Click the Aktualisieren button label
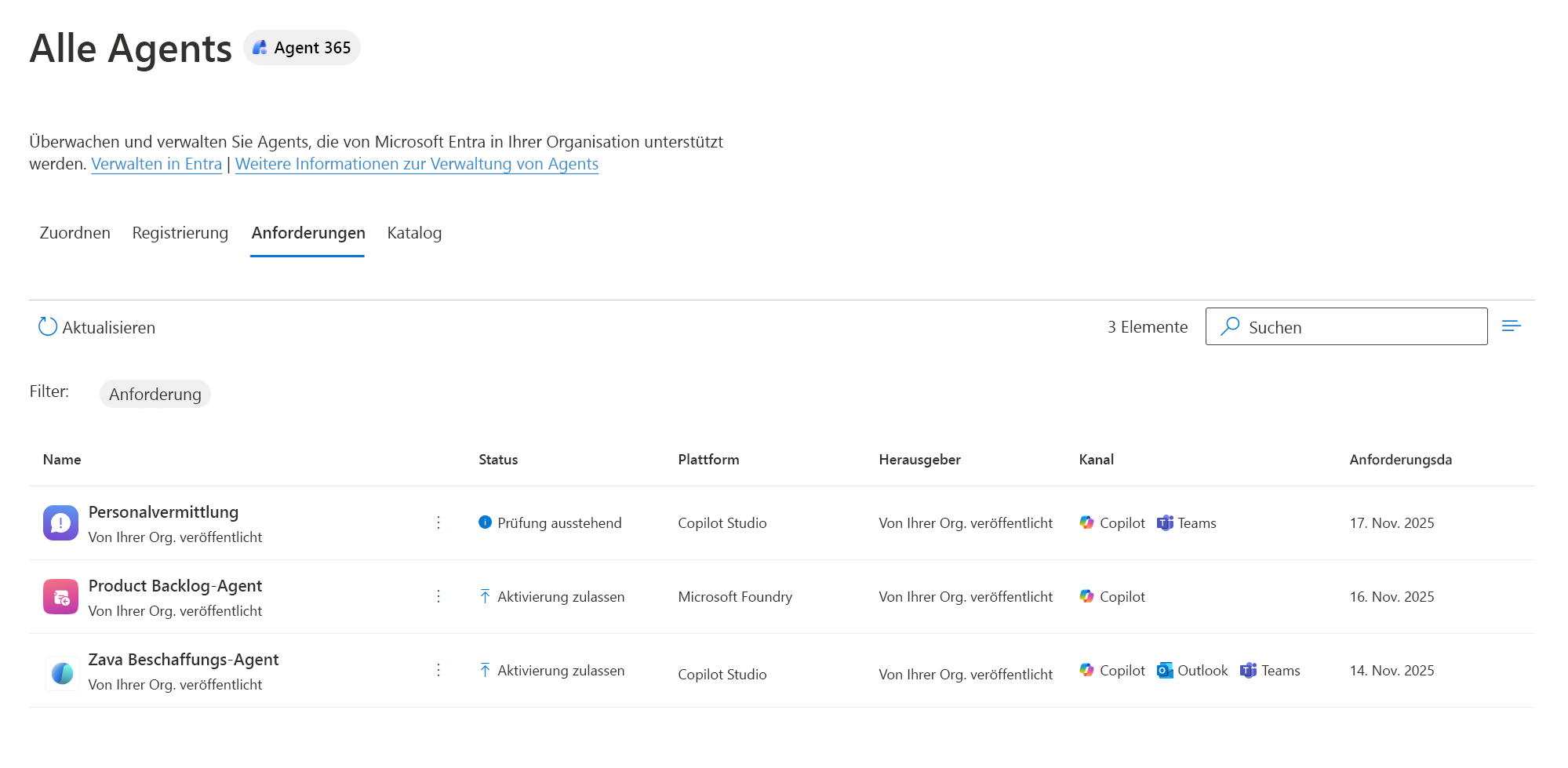1568x768 pixels. click(109, 328)
